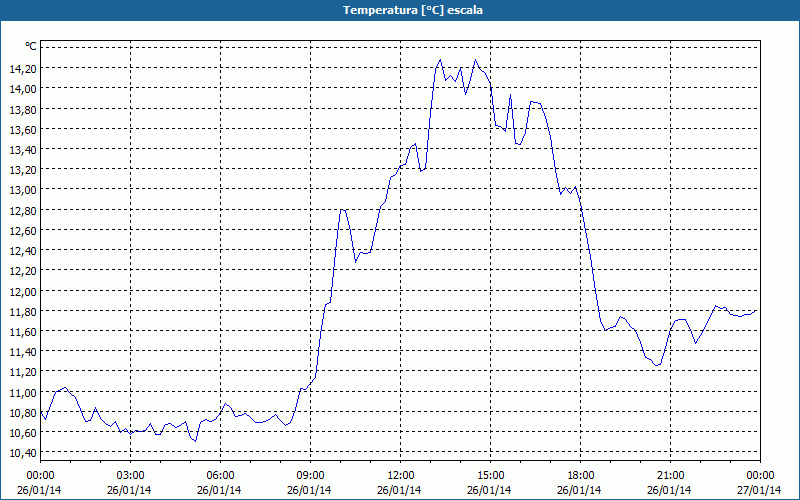The image size is (800, 500).
Task: Click the 27/01/14 date label
Action: click(760, 490)
